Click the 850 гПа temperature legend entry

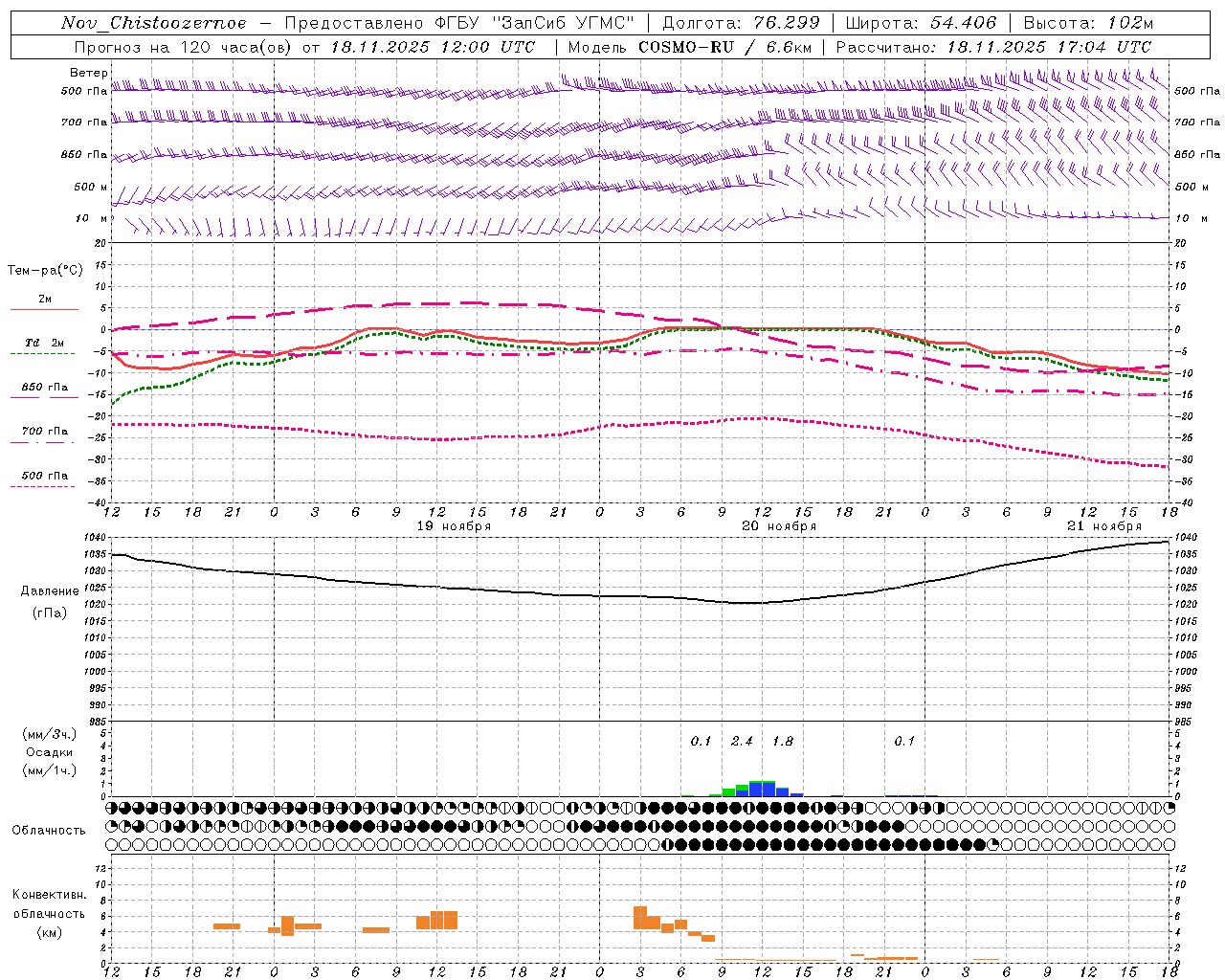pyautogui.click(x=45, y=388)
